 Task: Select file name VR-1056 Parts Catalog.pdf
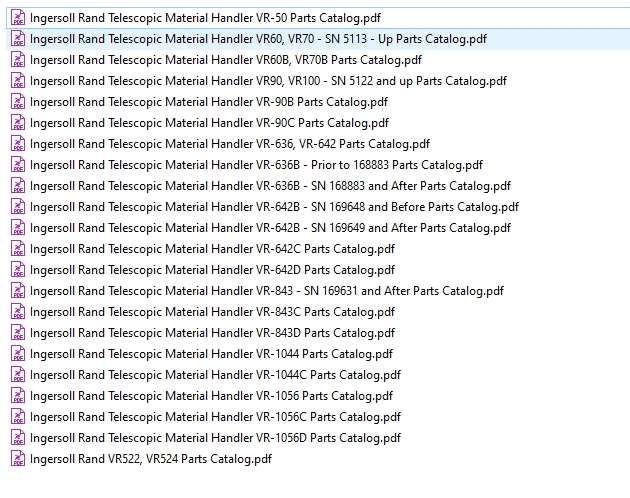click(211, 396)
